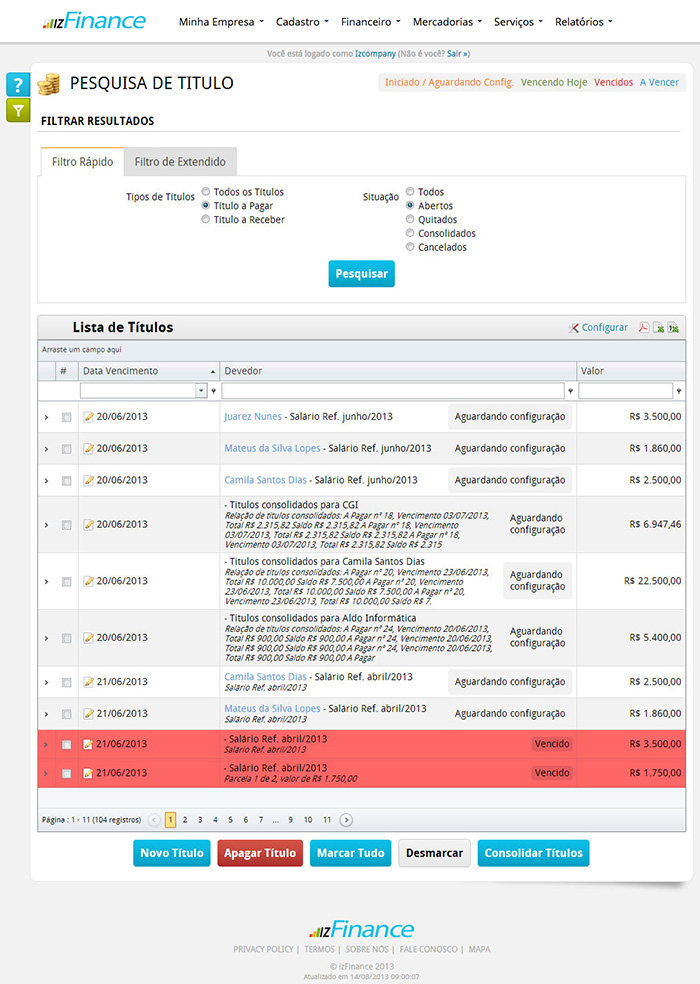Switch to the Filtro de Extendido tab
Viewport: 700px width, 984px height.
pos(180,162)
